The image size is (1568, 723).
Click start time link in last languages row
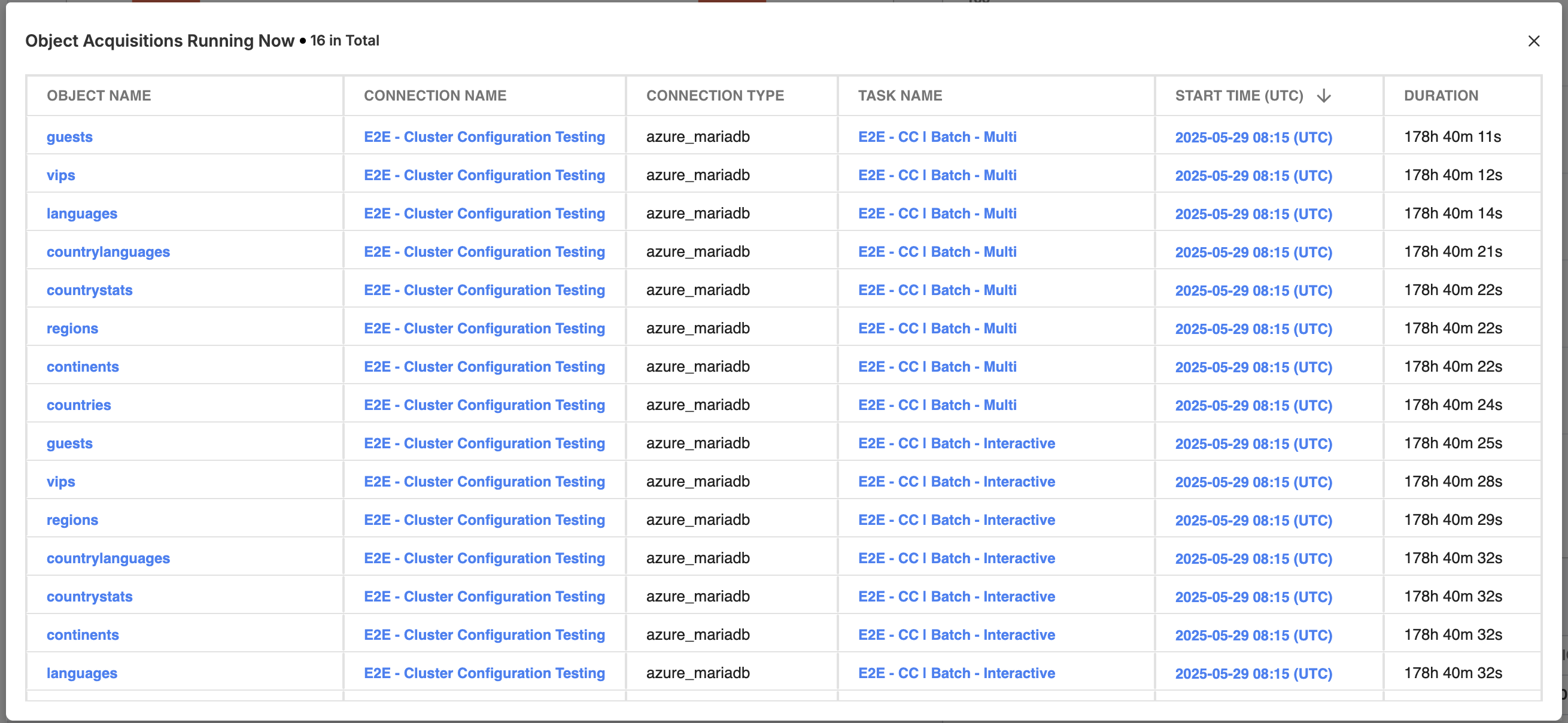click(1253, 673)
